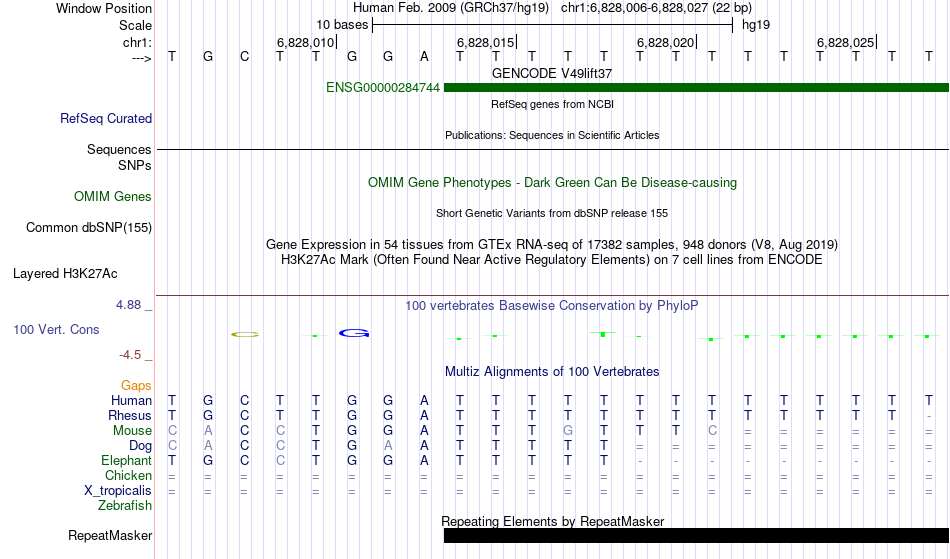Click 'Repeating Elements by RepeatMasker' title

click(553, 521)
